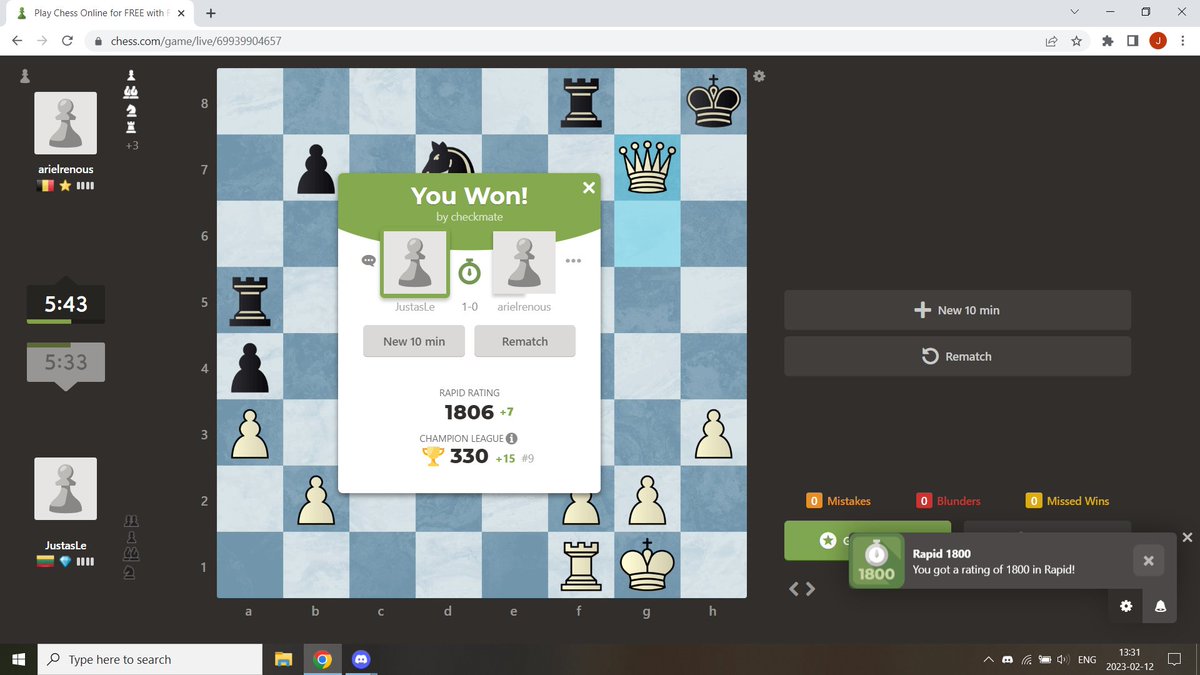The width and height of the screenshot is (1200, 675).
Task: Open a new browser tab
Action: click(211, 14)
